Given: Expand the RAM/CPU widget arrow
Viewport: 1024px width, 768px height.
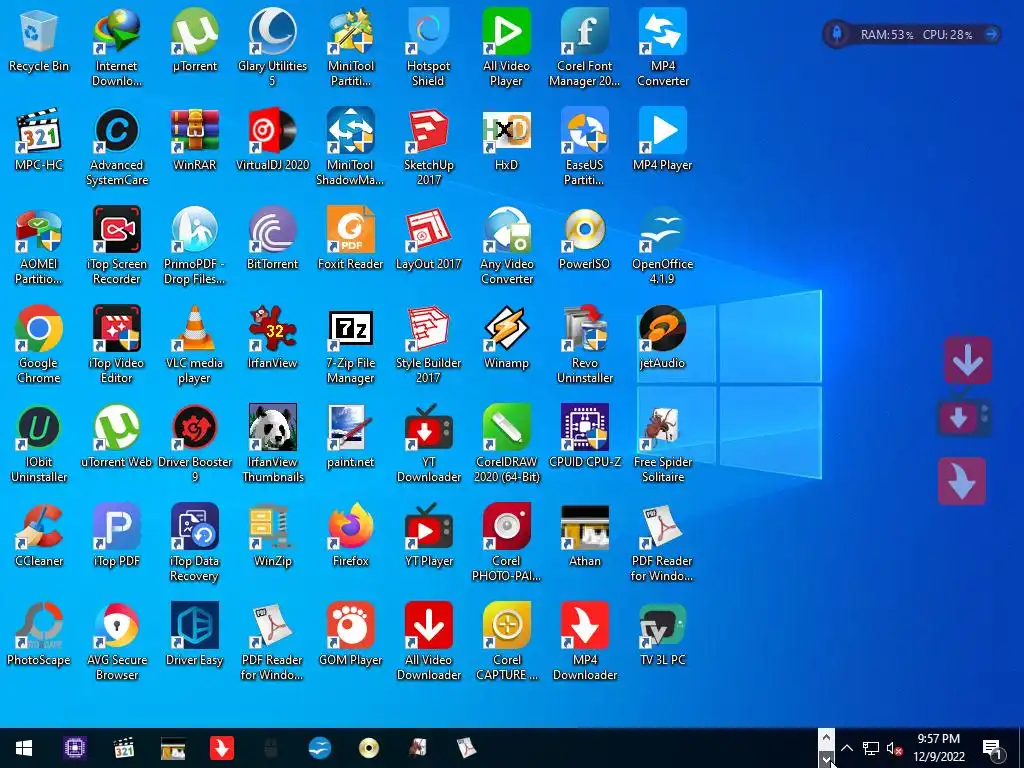Looking at the screenshot, I should tap(991, 34).
